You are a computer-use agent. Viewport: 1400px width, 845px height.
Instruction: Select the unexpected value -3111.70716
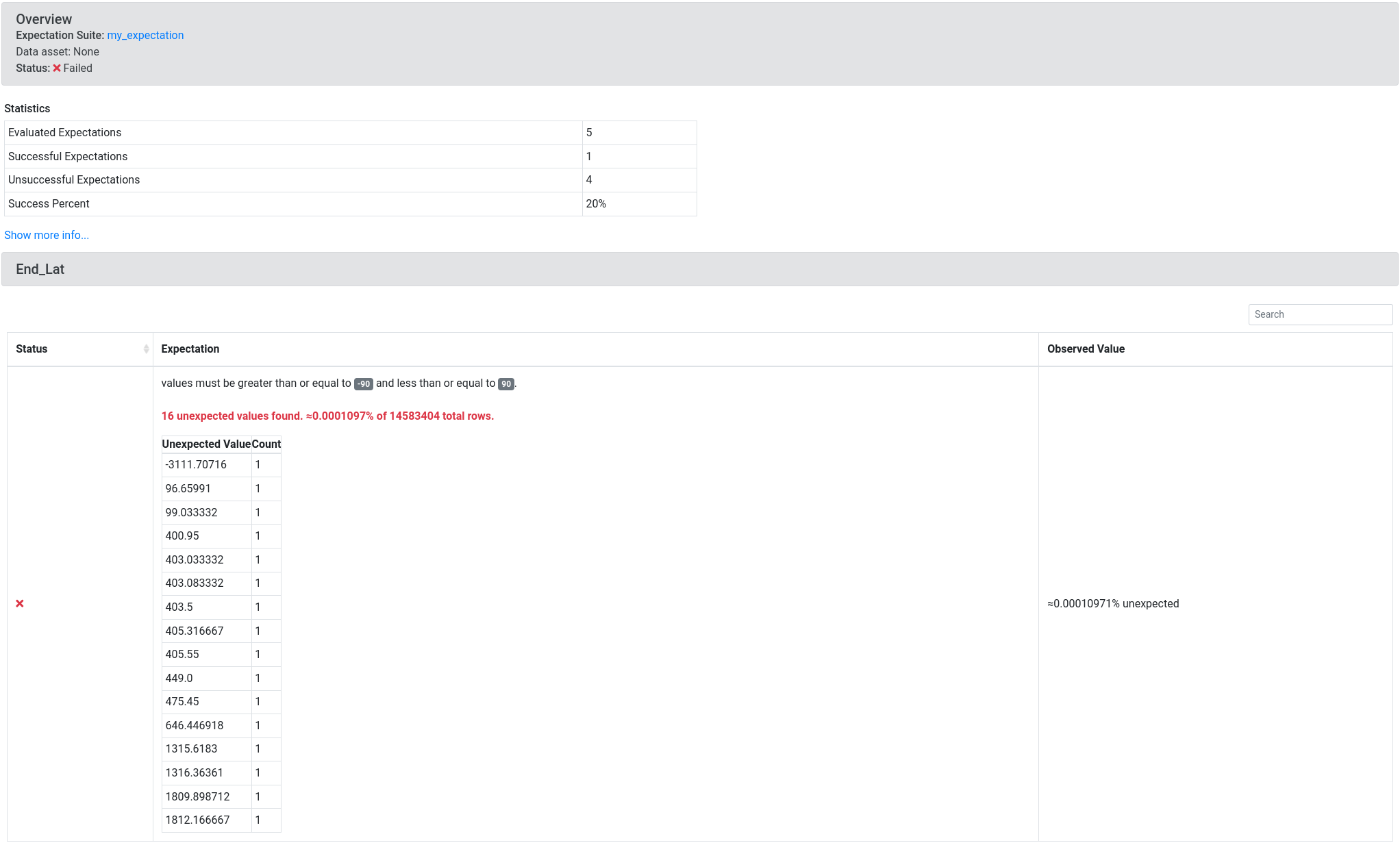tap(196, 464)
